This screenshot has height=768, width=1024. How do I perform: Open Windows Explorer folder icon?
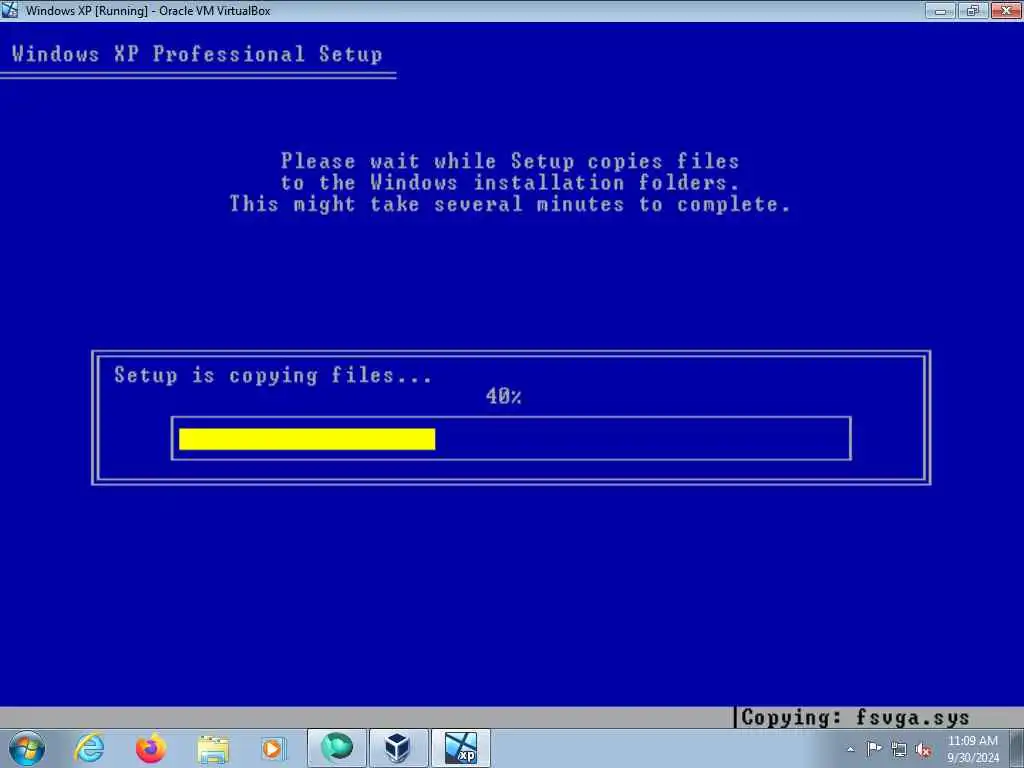(213, 748)
